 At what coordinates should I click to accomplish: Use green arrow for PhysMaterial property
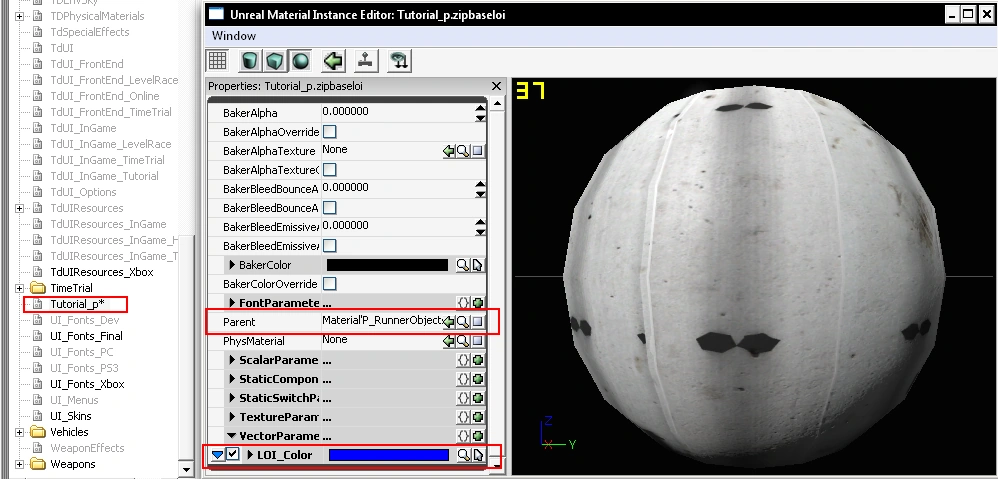[x=449, y=341]
